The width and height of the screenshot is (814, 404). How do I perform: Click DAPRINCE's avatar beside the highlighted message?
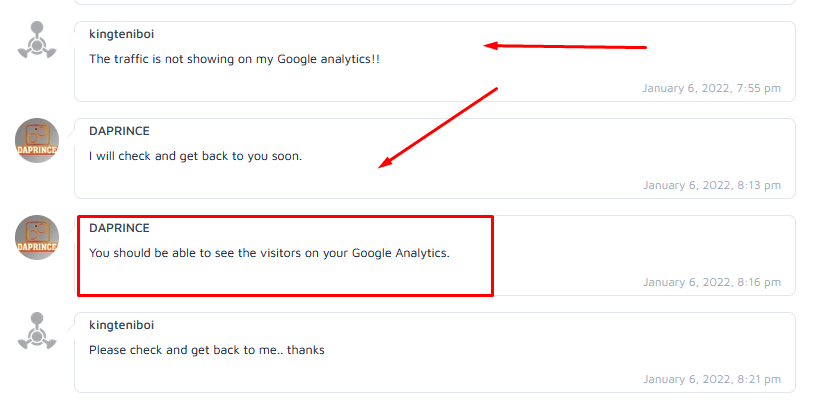[37, 238]
